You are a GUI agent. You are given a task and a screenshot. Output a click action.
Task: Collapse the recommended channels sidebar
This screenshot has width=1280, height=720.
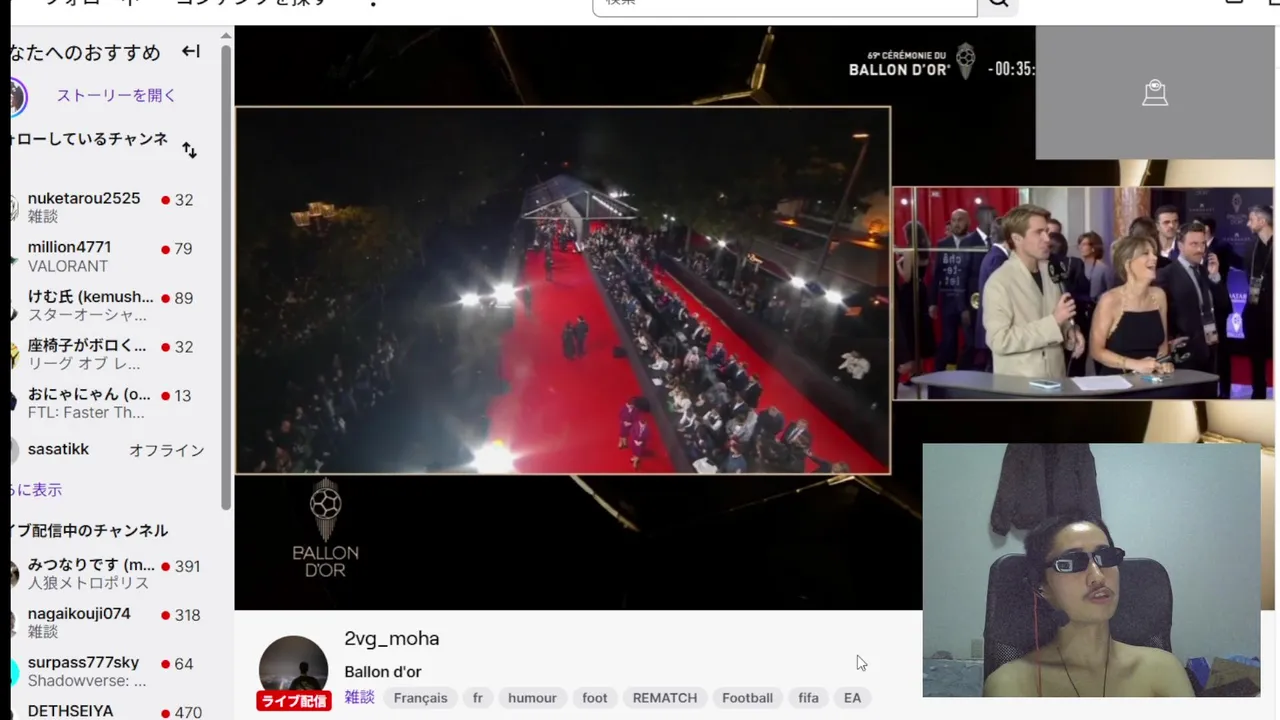(190, 51)
